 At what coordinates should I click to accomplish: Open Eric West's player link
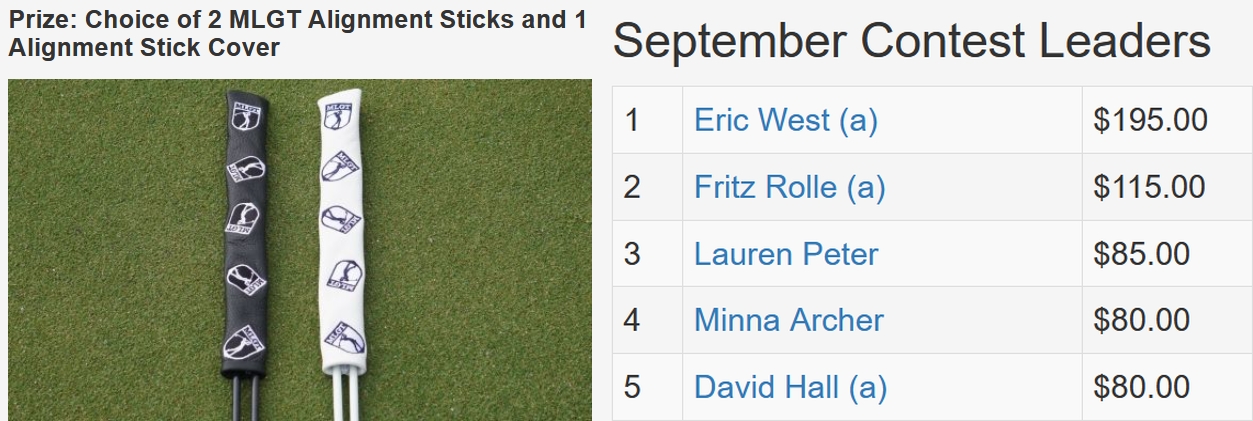coord(785,120)
